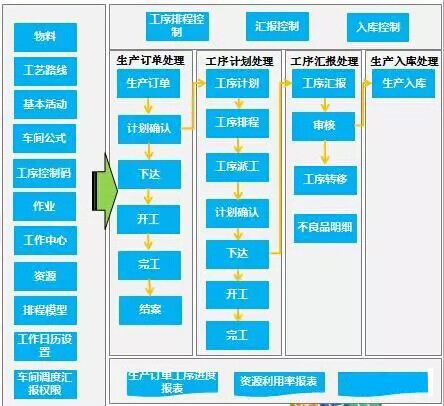Select the 物料 box in left column
444x406 pixels.
click(45, 37)
